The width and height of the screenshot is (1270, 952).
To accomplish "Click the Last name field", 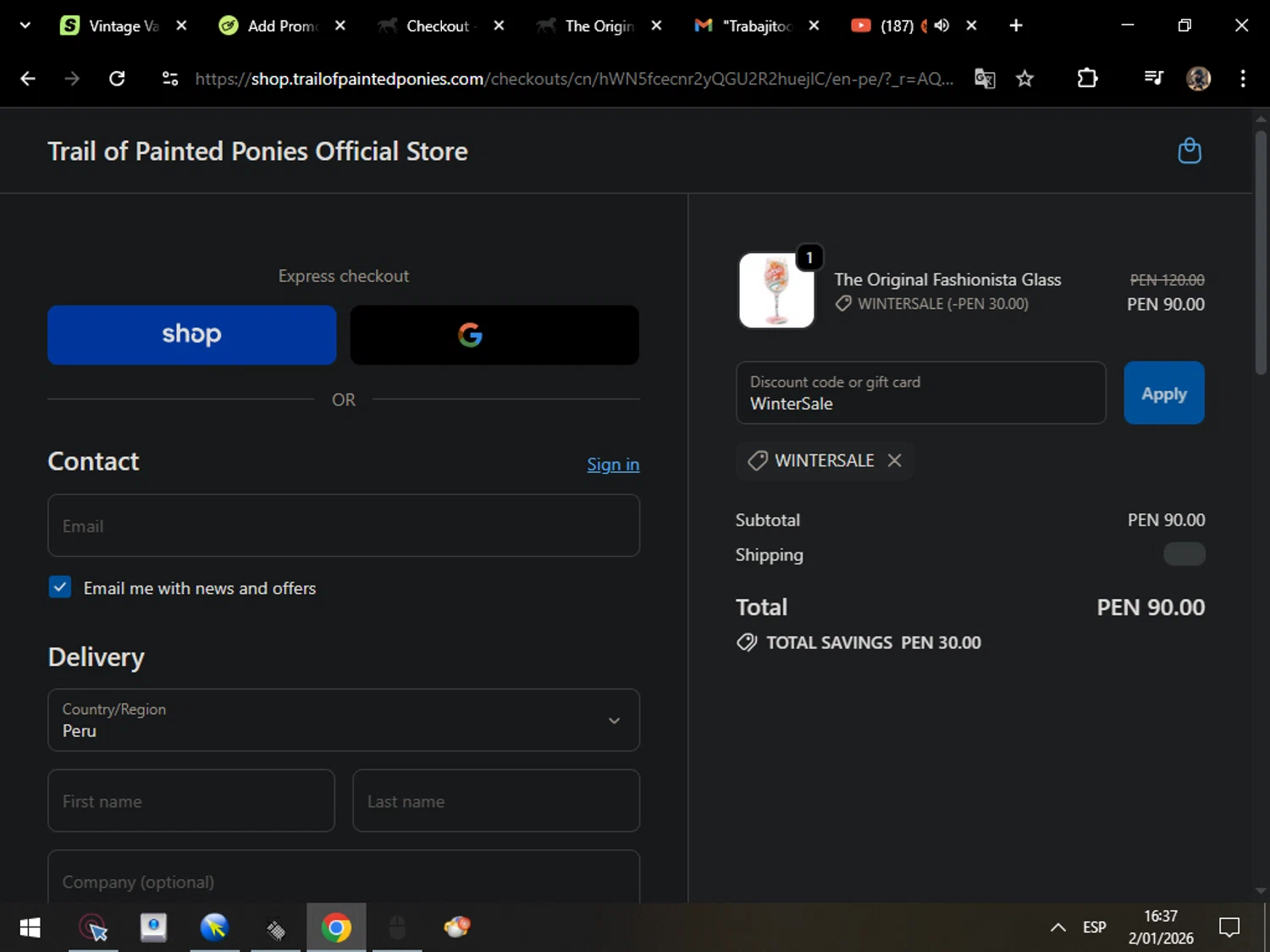I will coord(496,801).
